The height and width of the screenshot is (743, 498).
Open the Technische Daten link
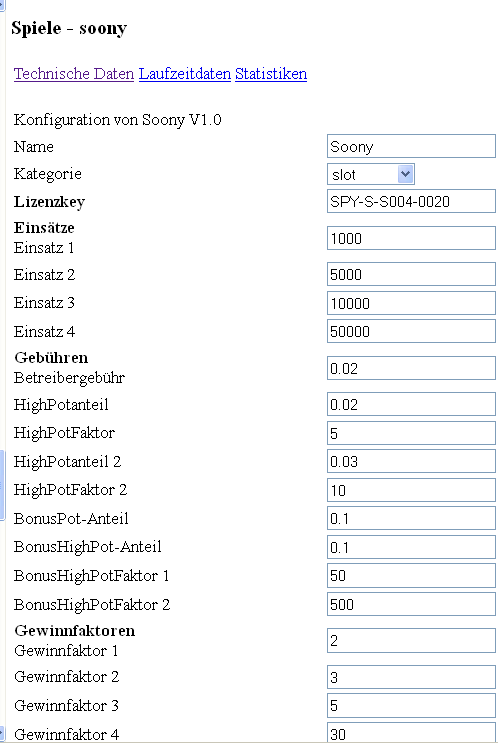[74, 74]
